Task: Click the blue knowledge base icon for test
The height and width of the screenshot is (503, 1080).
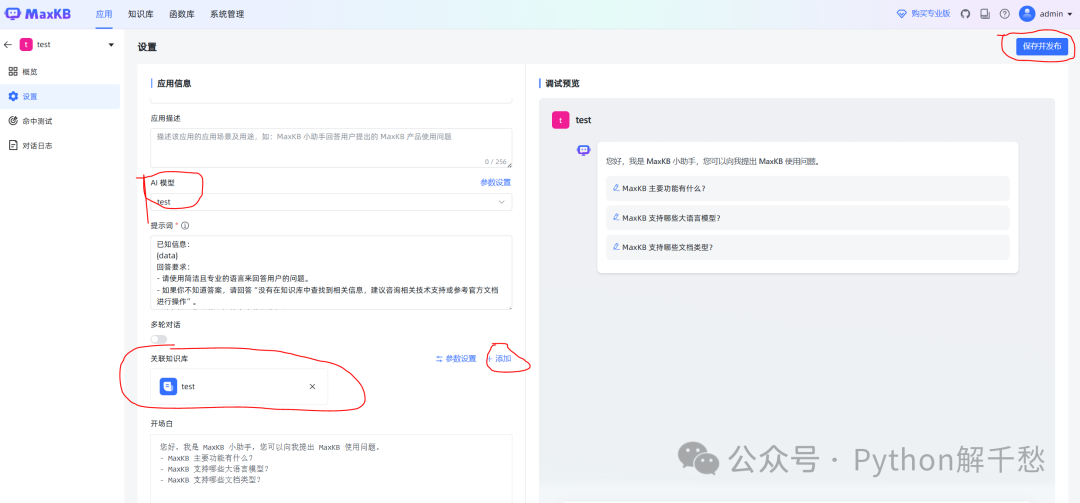Action: [x=169, y=387]
